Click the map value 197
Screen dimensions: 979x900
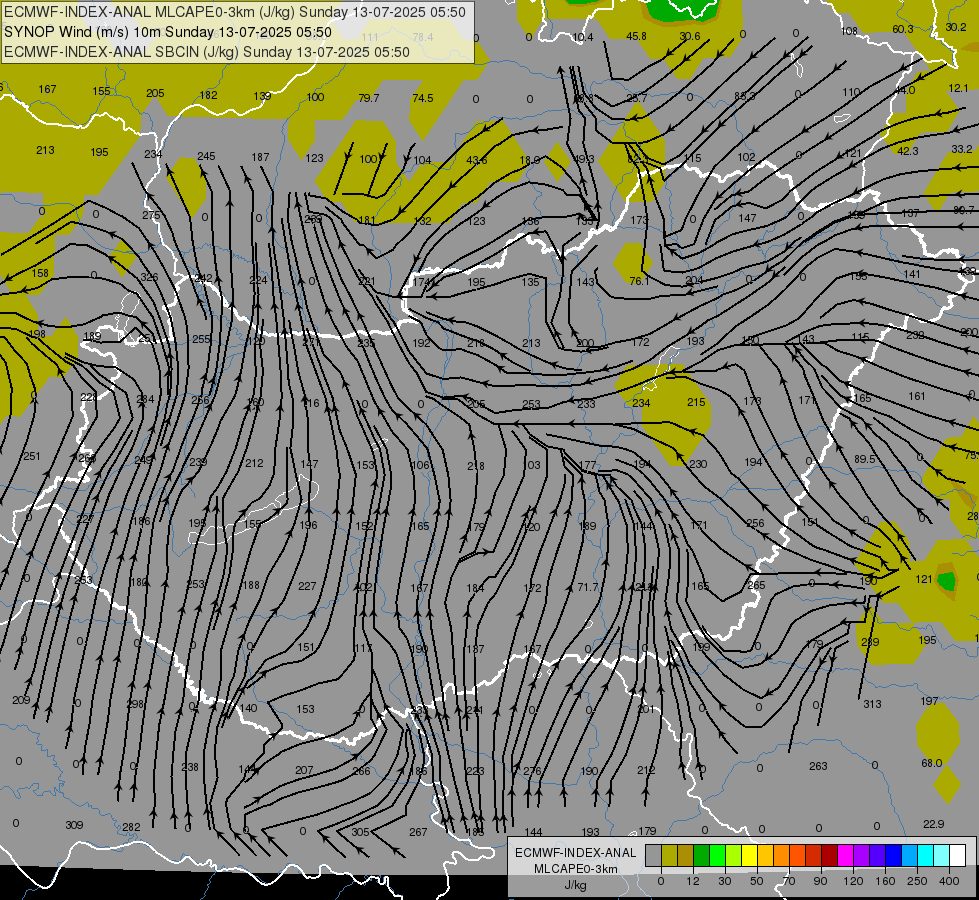929,701
